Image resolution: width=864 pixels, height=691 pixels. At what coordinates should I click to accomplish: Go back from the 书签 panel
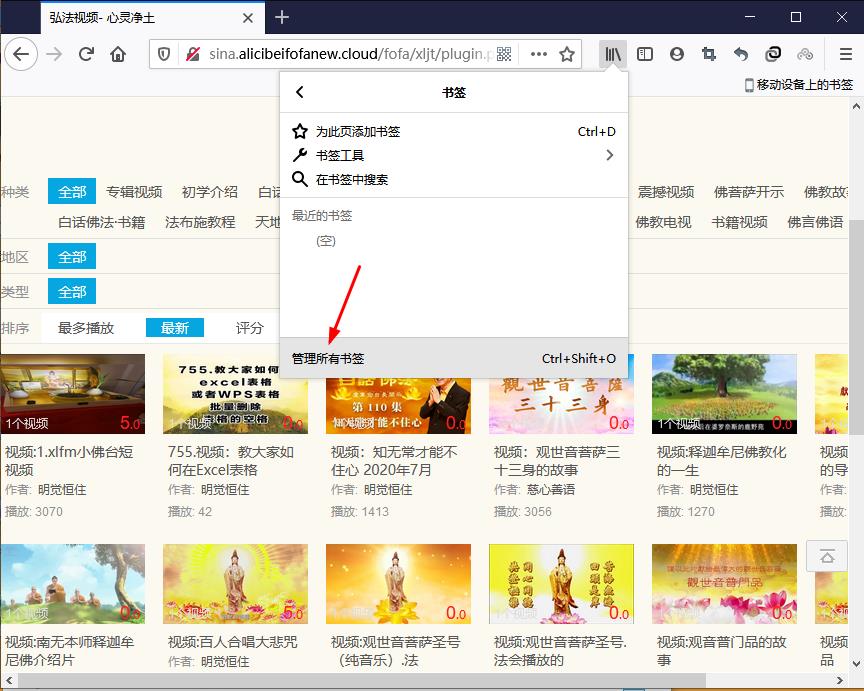point(300,92)
